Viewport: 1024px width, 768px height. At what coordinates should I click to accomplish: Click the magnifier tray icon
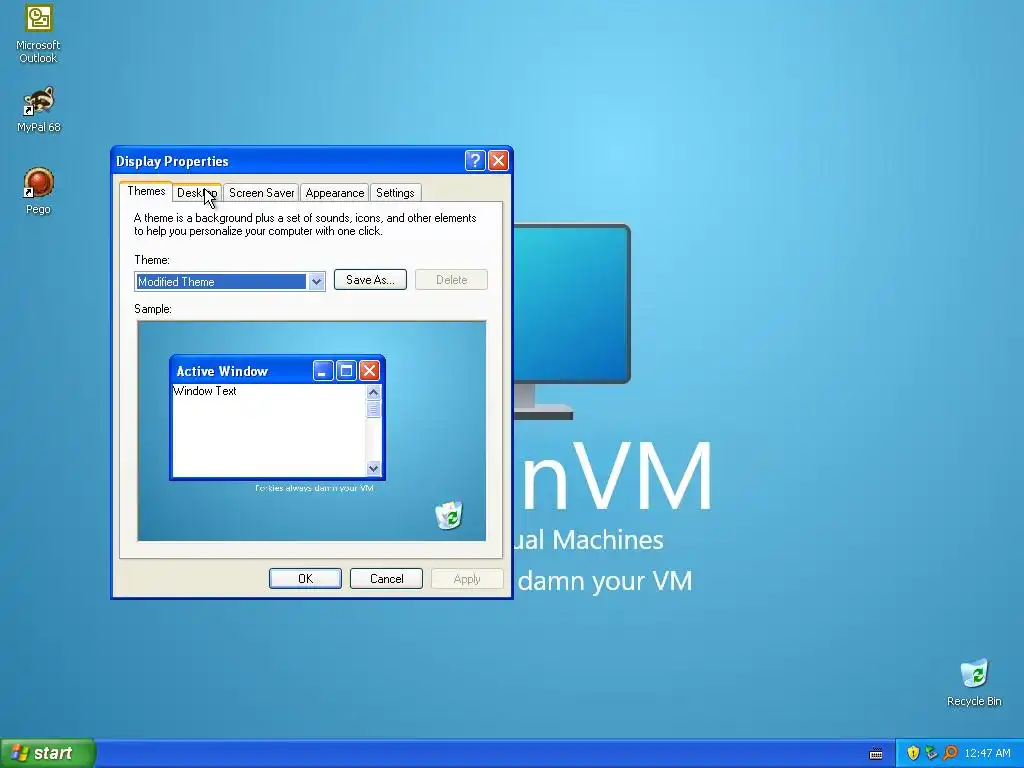click(950, 753)
